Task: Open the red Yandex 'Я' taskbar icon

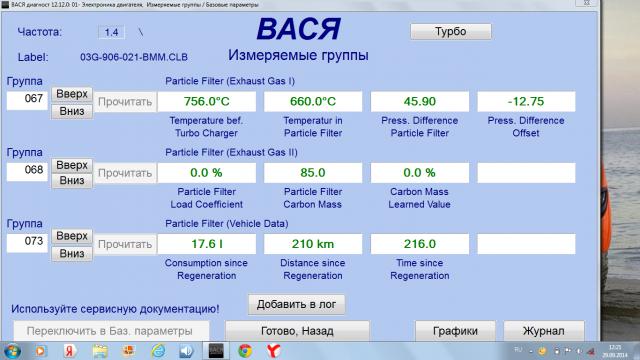Action: click(x=70, y=351)
